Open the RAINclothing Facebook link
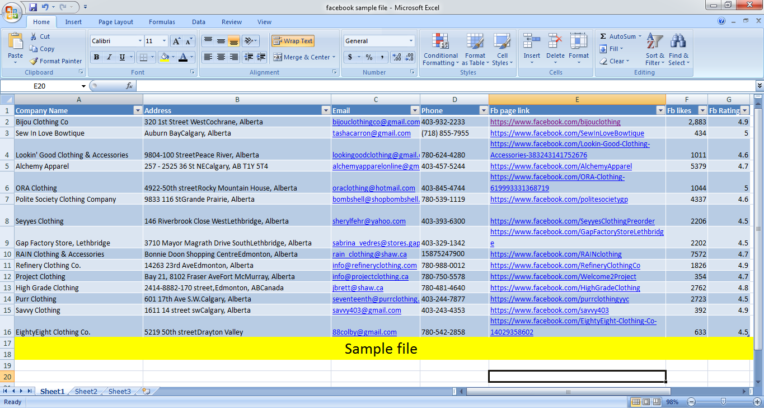The height and width of the screenshot is (408, 764). point(555,254)
